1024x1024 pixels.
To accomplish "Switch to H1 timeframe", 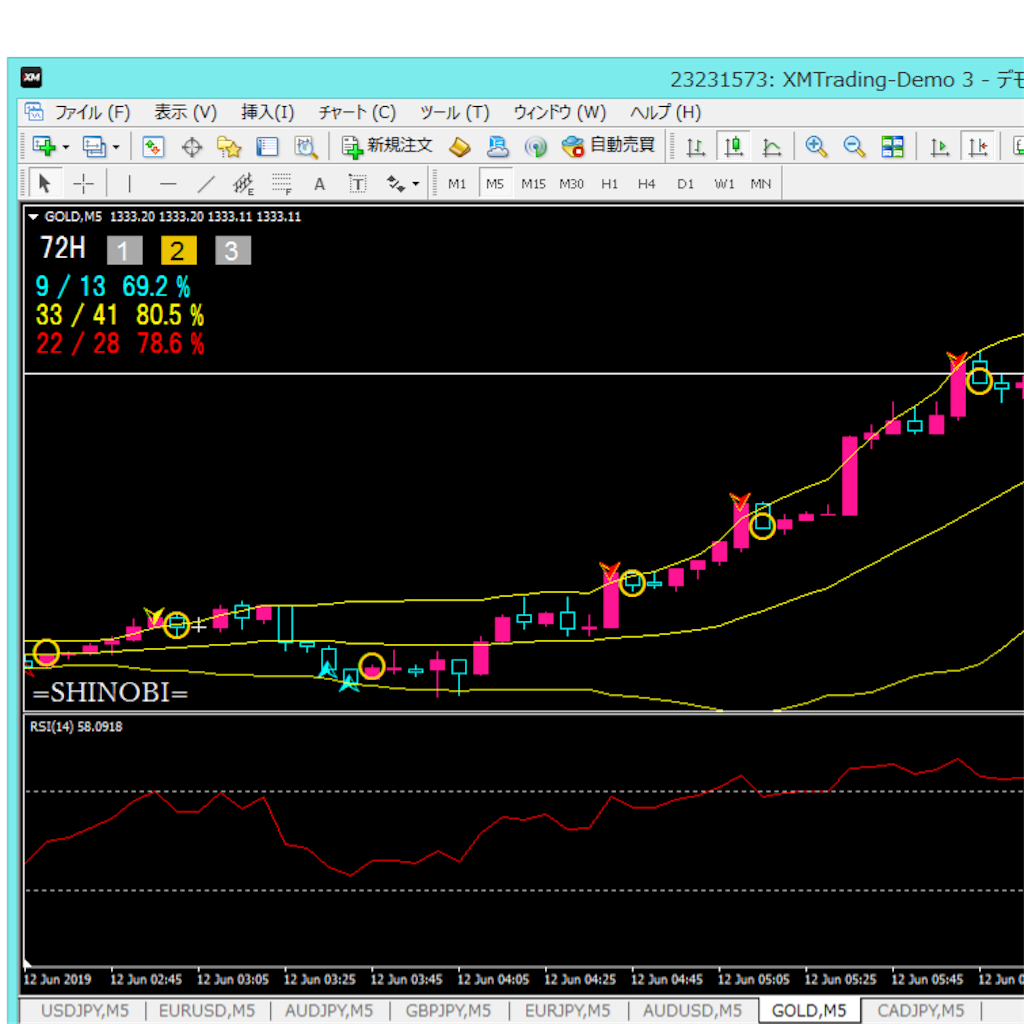I will tap(609, 184).
